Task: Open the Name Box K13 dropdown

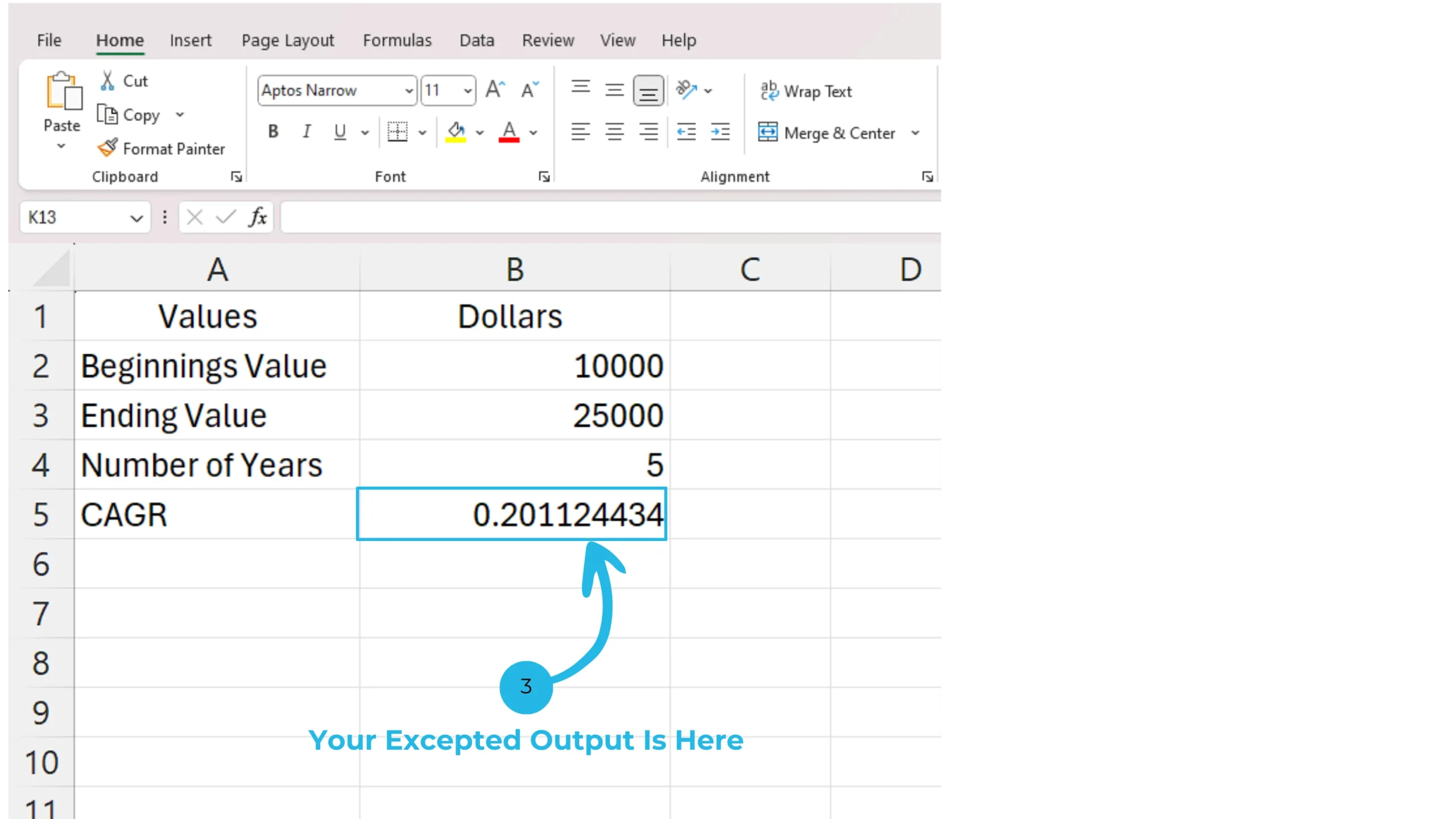Action: pyautogui.click(x=136, y=218)
